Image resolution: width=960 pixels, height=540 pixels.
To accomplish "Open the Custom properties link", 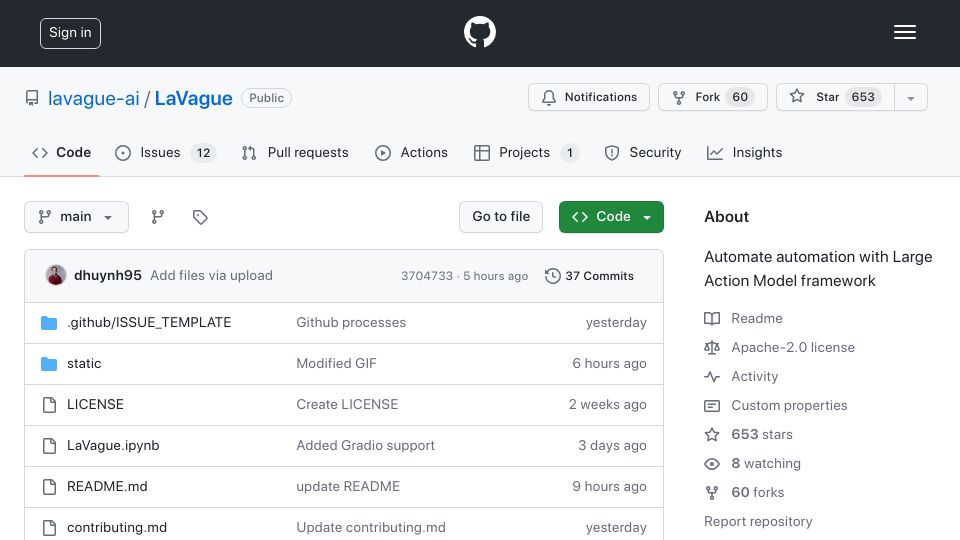I will point(776,405).
